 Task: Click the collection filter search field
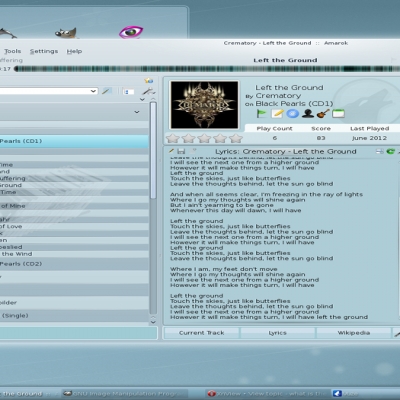[45, 91]
